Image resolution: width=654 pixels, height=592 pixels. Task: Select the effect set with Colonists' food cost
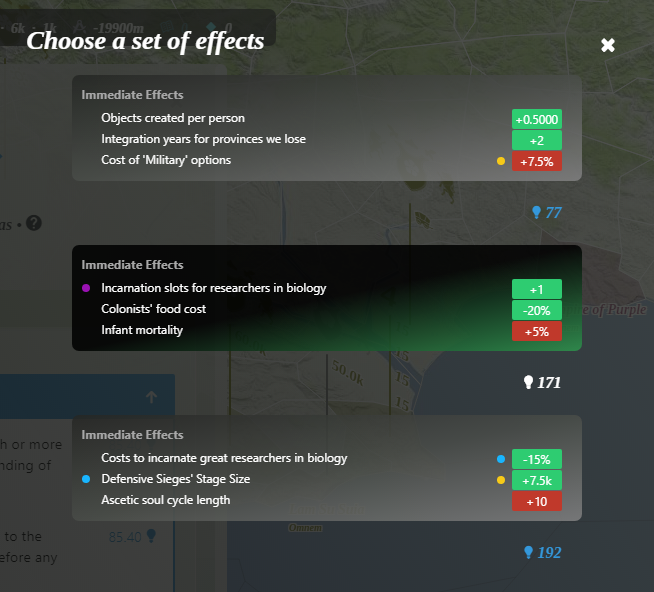tap(326, 298)
